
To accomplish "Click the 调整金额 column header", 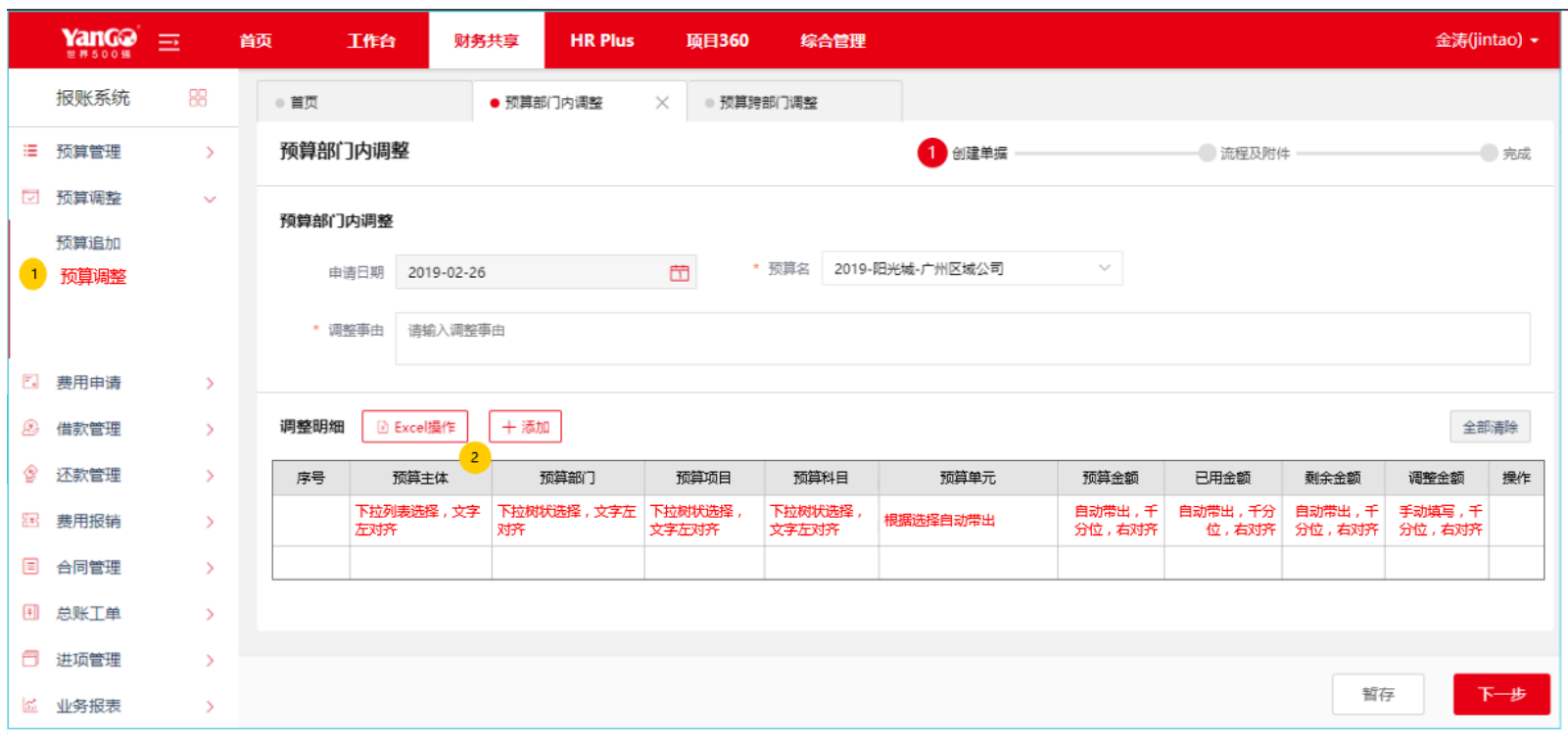I will coord(1436,478).
